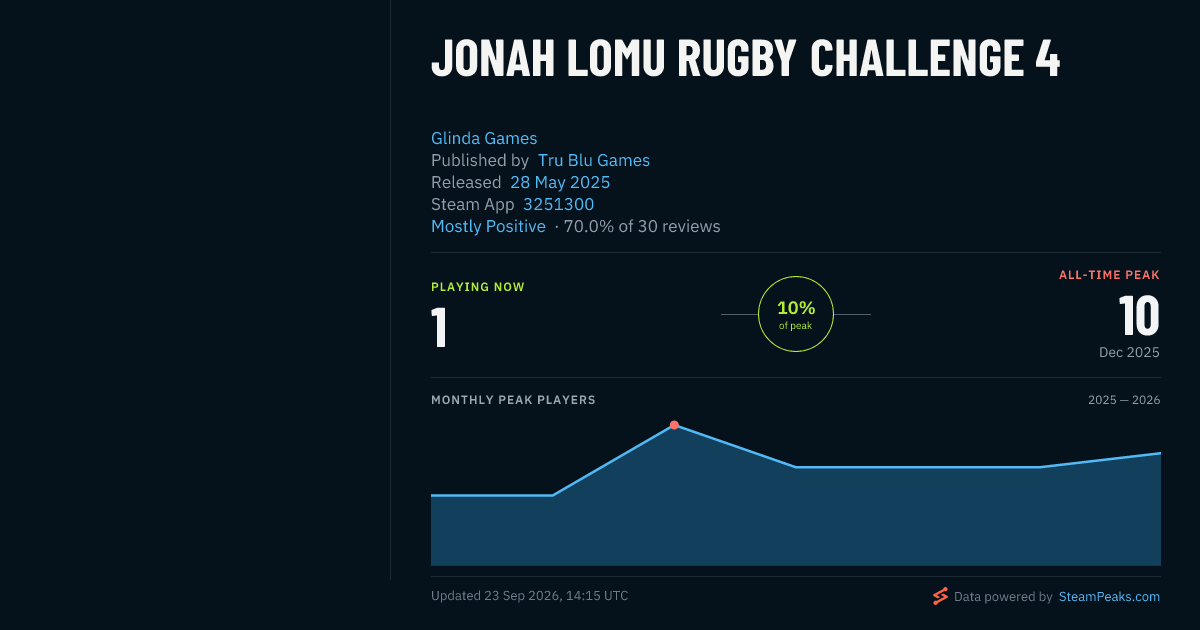Click the 70.0% of 30 reviews text

[x=642, y=227]
